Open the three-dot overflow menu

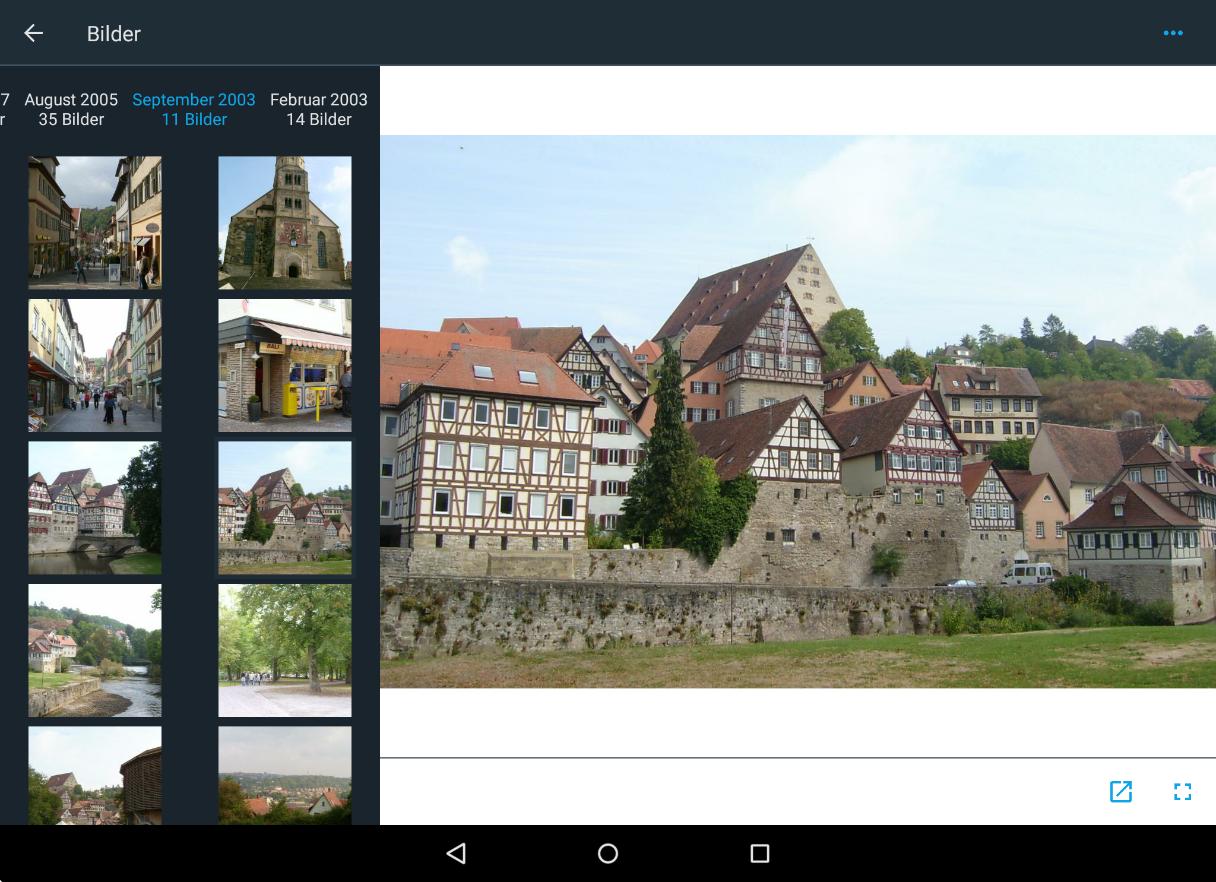[x=1173, y=33]
